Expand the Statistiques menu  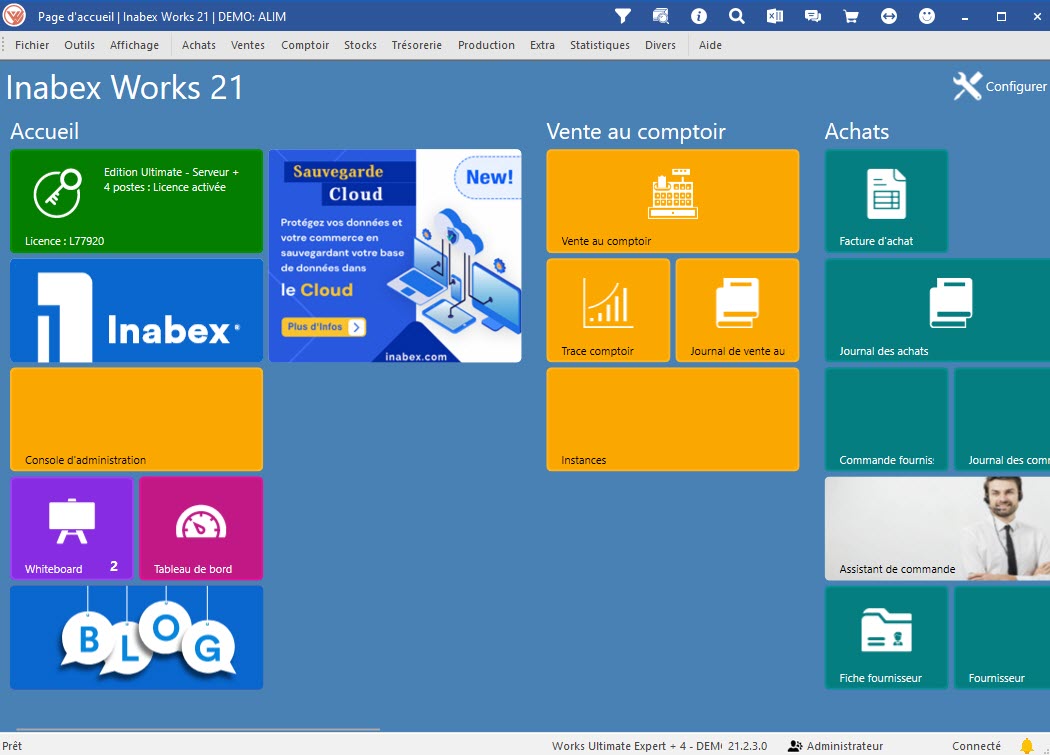pos(599,45)
